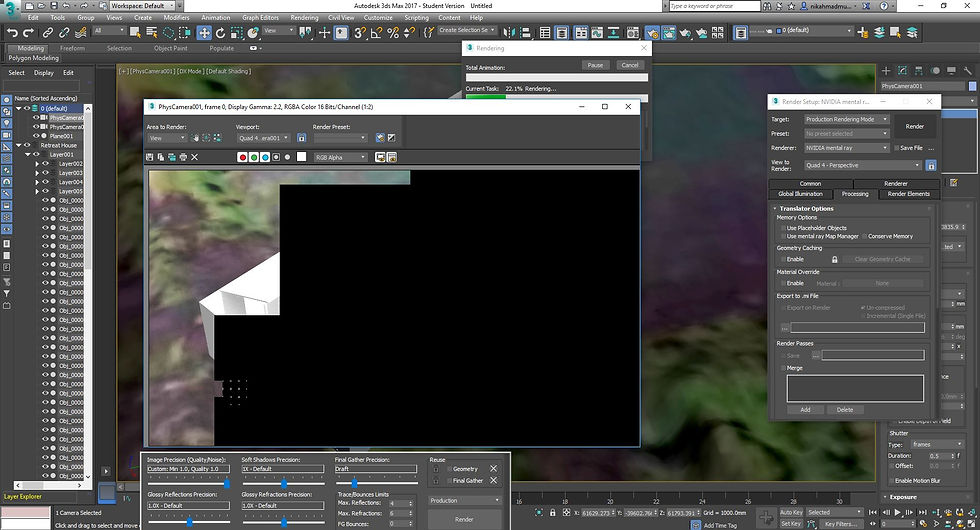The height and width of the screenshot is (530, 980).
Task: Toggle alpha channel display in frame window
Action: 276,157
